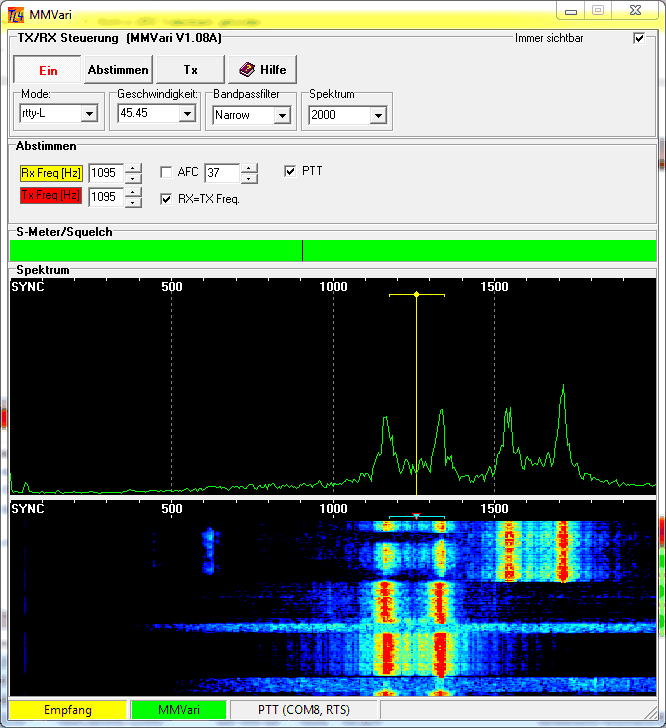This screenshot has width=666, height=728.
Task: Click the Rx Freq value field
Action: pyautogui.click(x=106, y=173)
